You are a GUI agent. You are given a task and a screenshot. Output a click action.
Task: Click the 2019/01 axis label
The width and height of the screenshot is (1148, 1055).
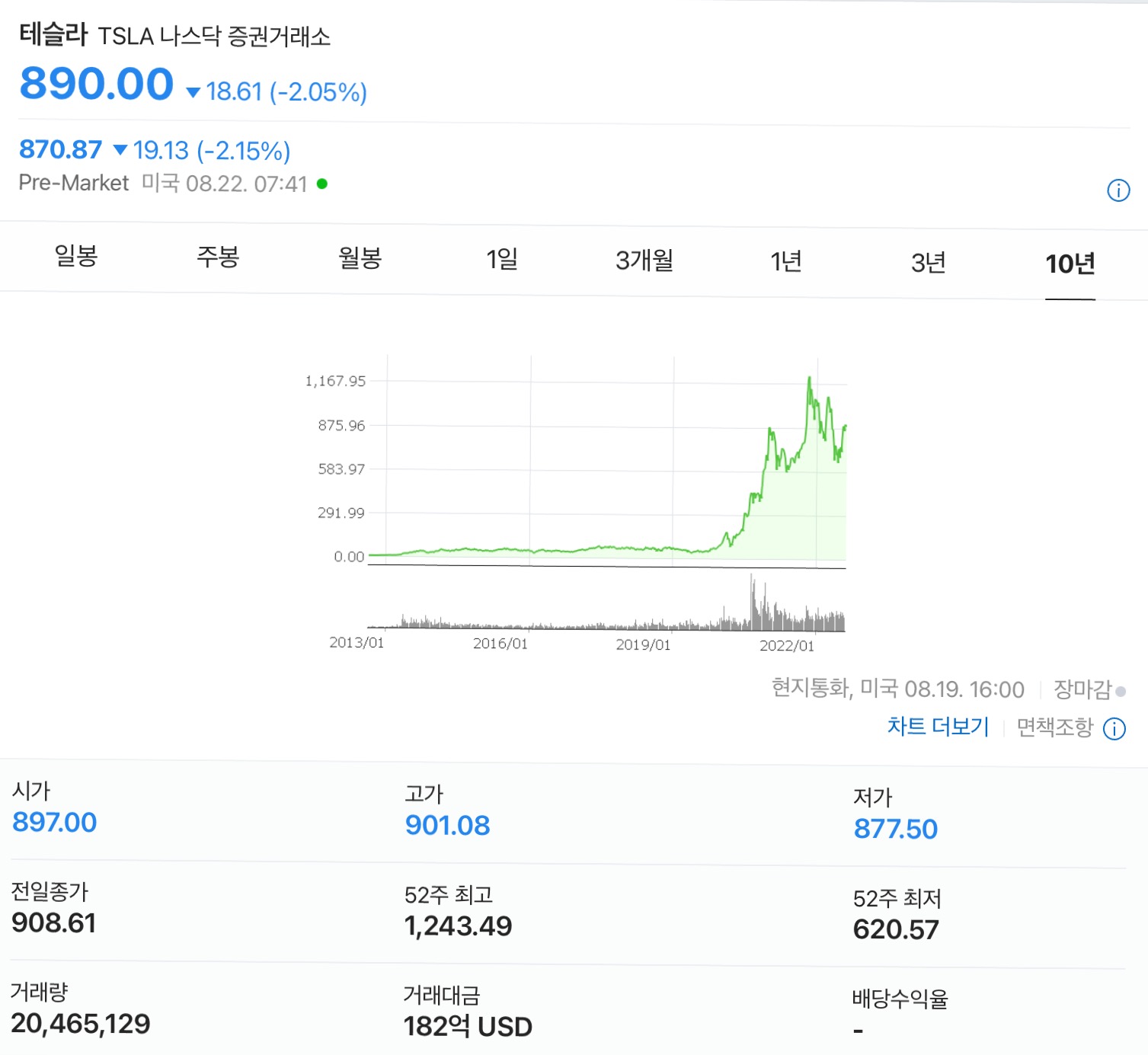[x=644, y=645]
